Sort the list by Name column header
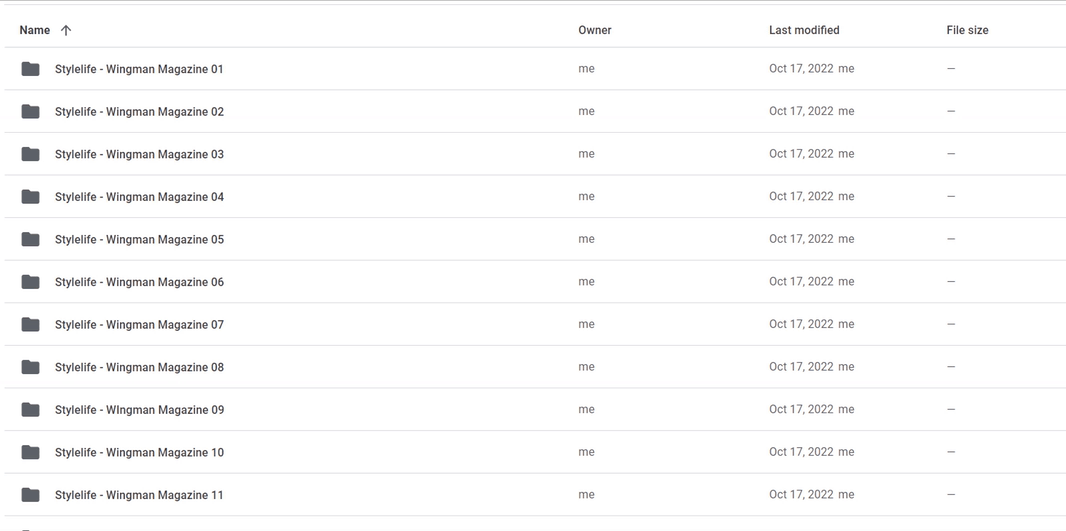The width and height of the screenshot is (1066, 531). [35, 30]
